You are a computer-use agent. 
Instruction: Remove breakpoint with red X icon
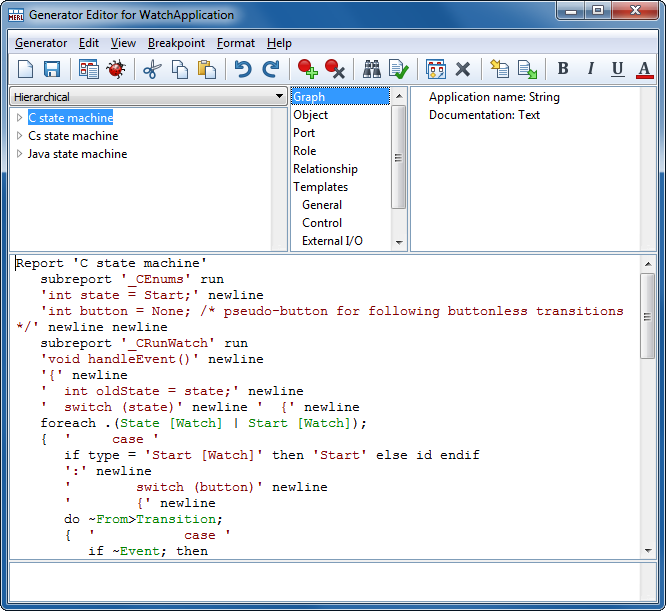coord(335,69)
